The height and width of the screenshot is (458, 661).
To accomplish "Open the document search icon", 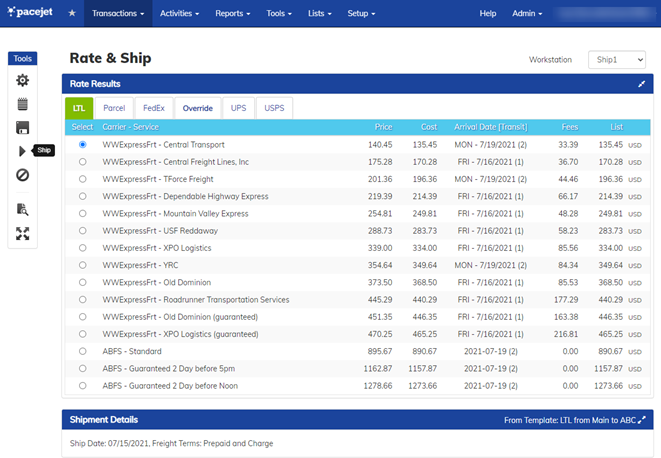I will pos(22,209).
